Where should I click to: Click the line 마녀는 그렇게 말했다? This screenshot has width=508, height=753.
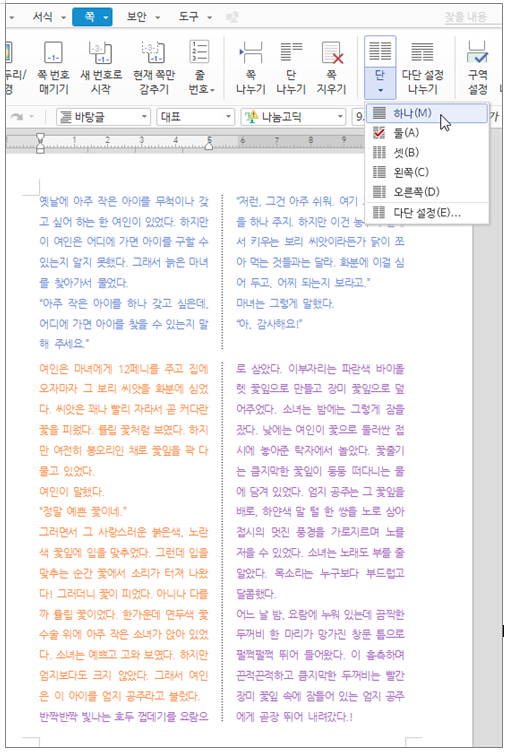(284, 304)
